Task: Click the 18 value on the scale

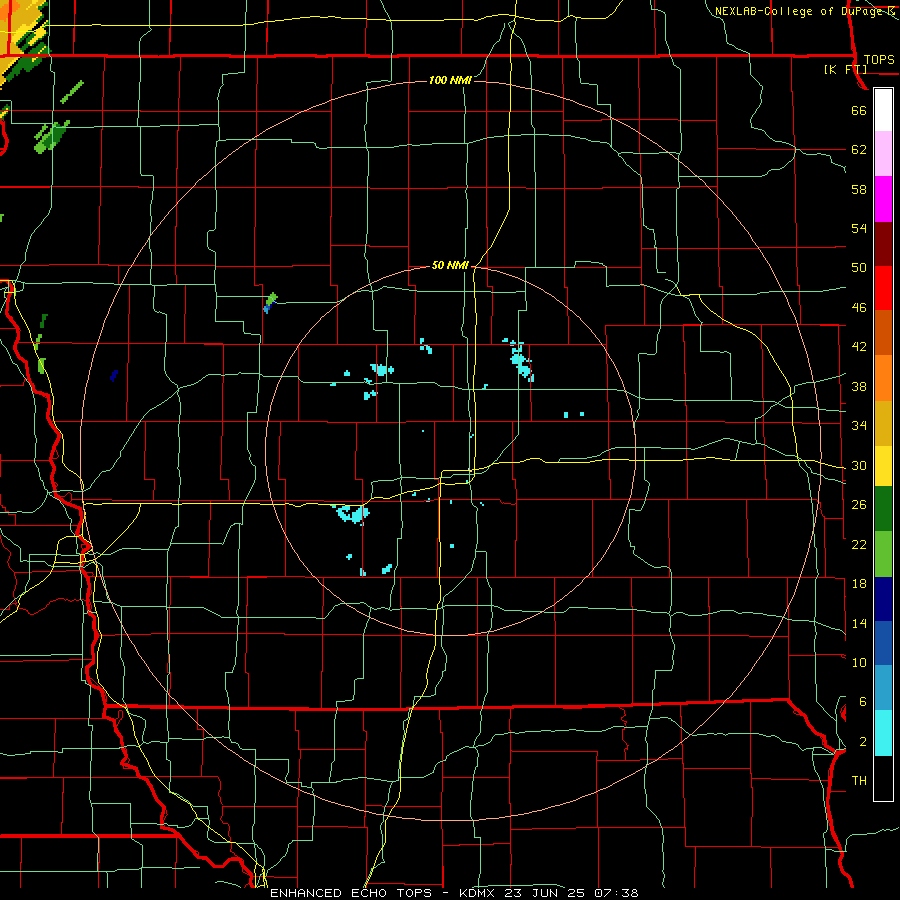Action: coord(859,584)
